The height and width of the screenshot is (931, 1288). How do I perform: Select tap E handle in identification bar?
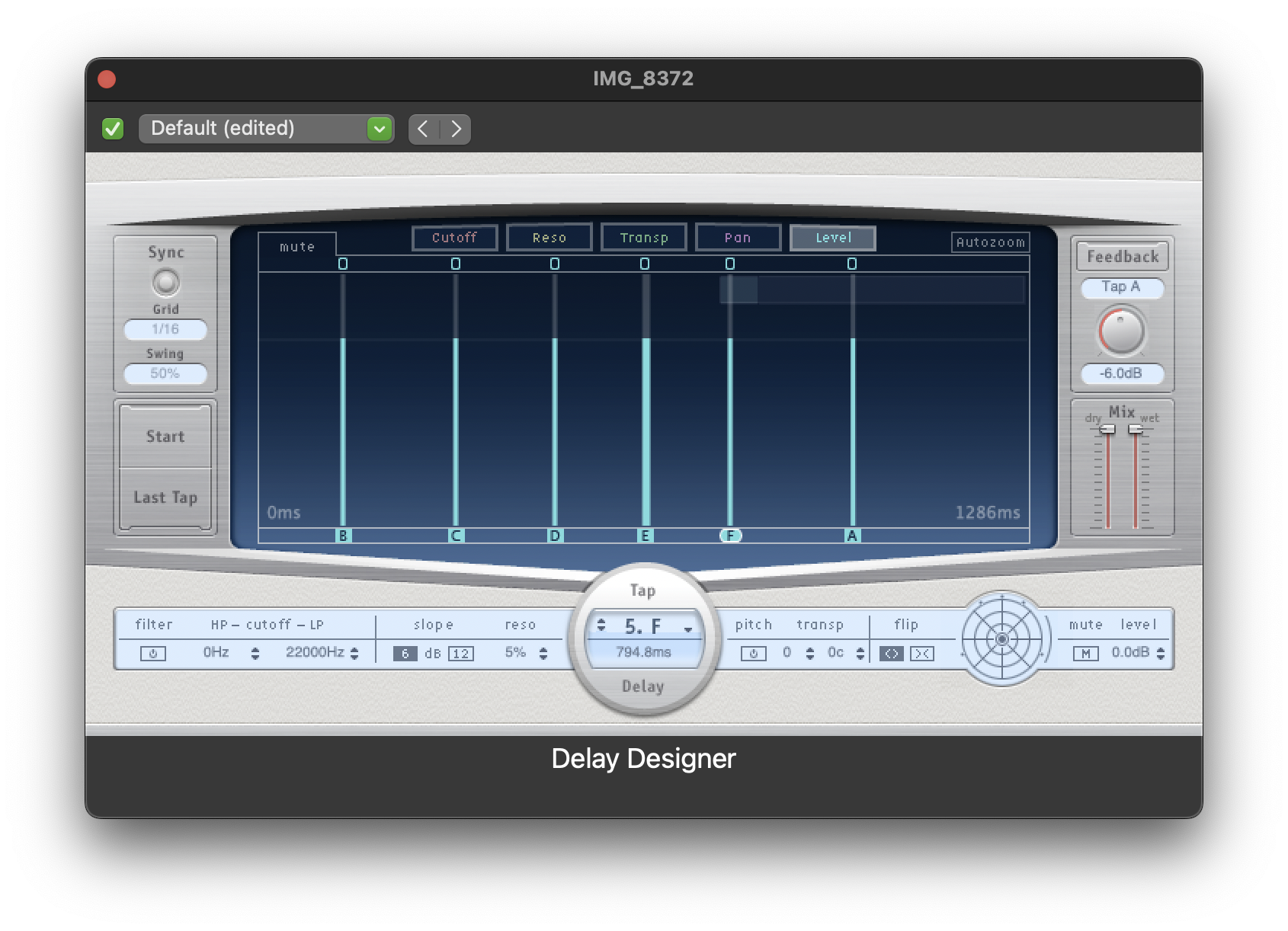coord(645,536)
